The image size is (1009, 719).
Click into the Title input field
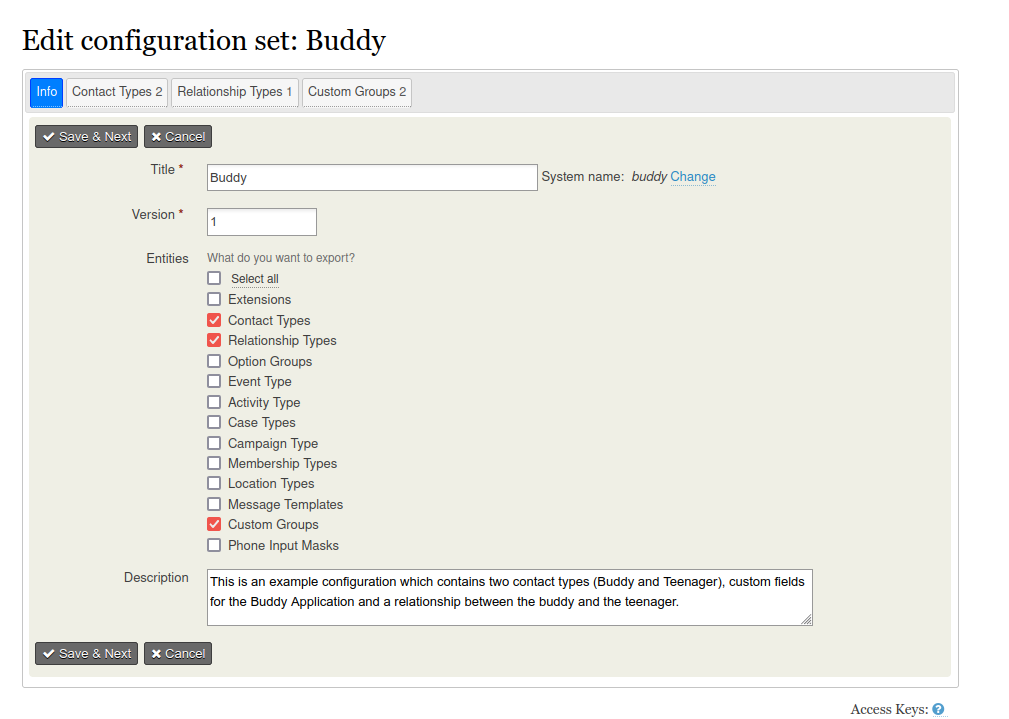372,178
